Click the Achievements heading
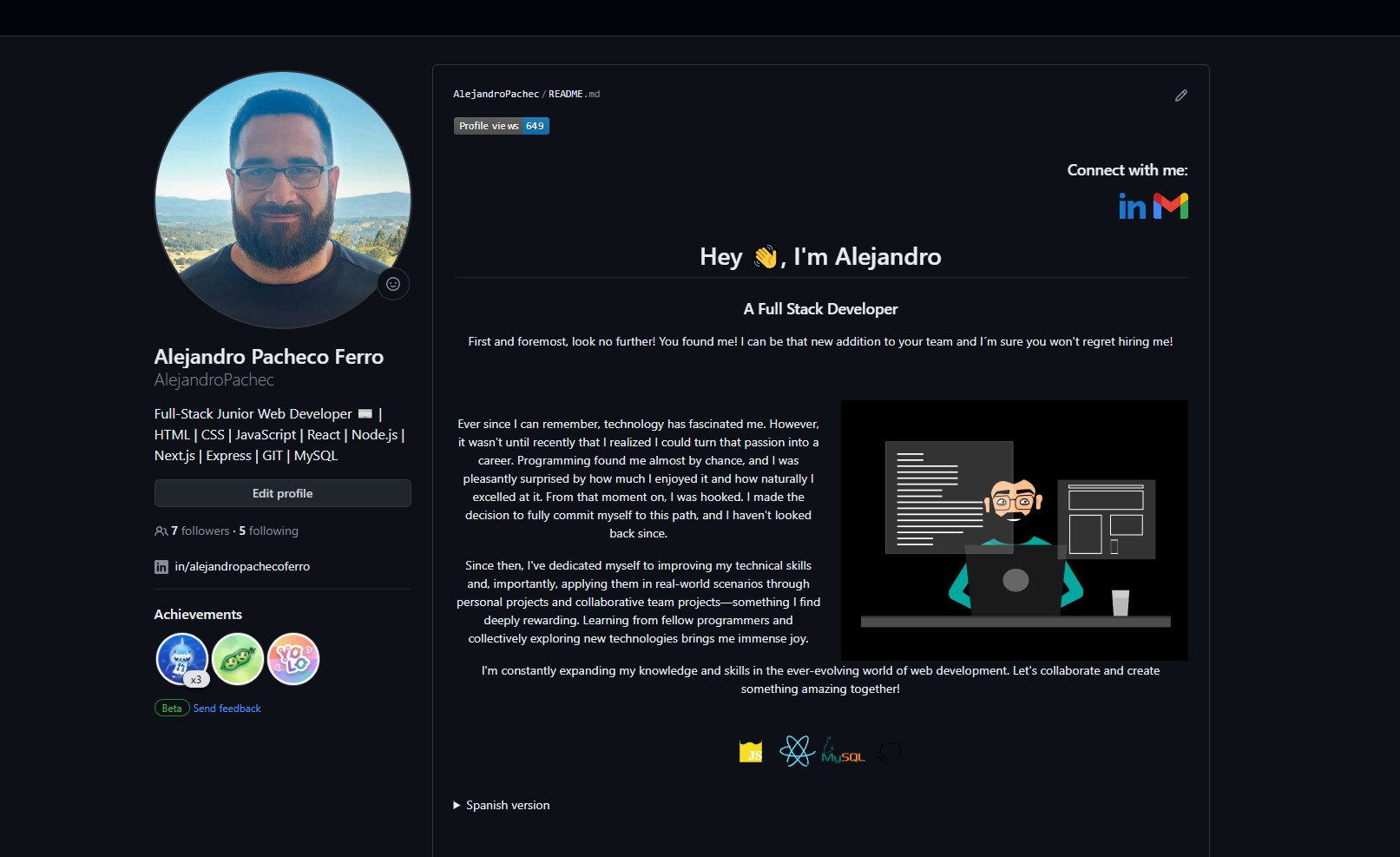Image resolution: width=1400 pixels, height=857 pixels. [198, 614]
